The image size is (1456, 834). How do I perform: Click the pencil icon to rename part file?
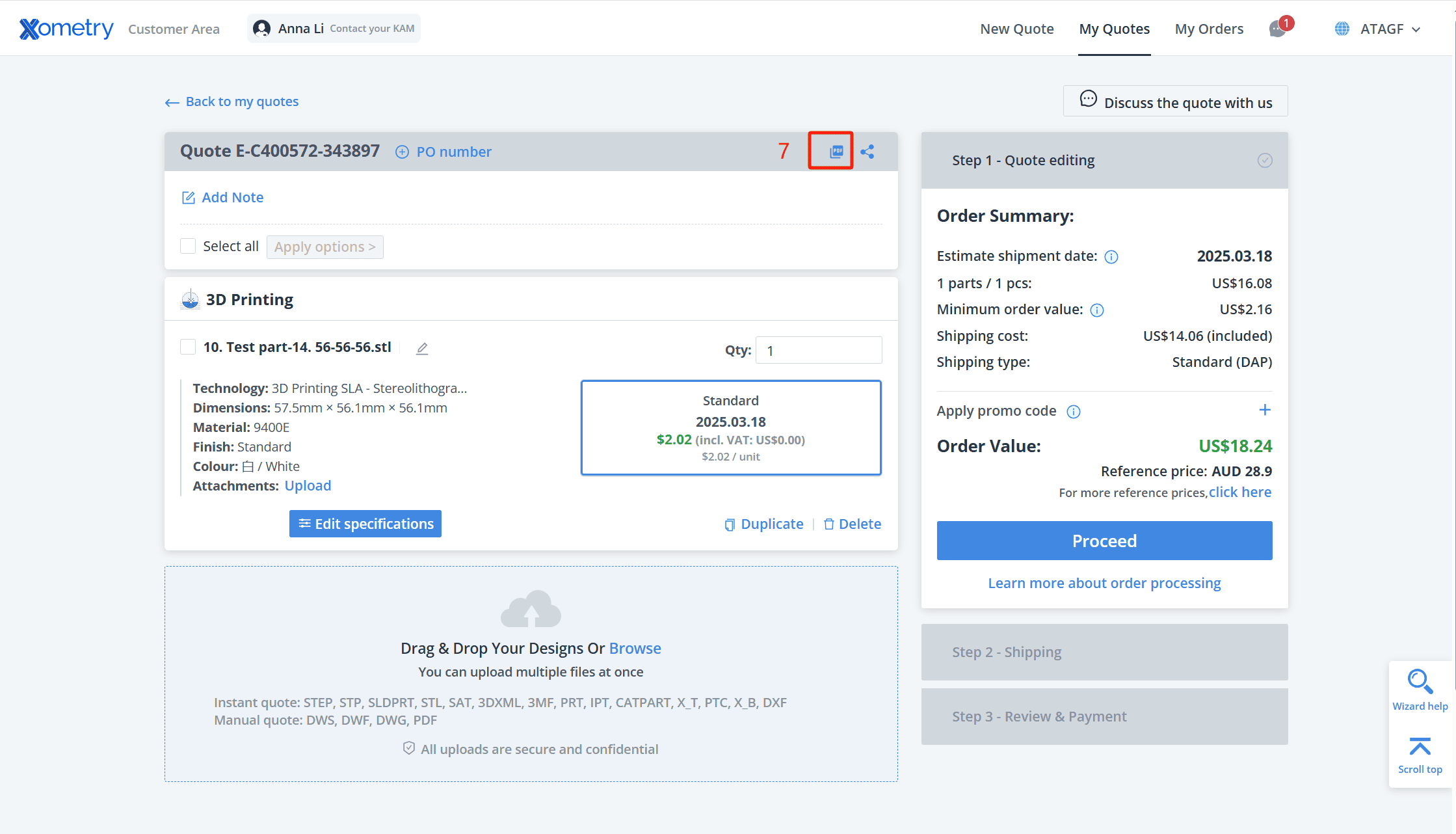point(422,348)
